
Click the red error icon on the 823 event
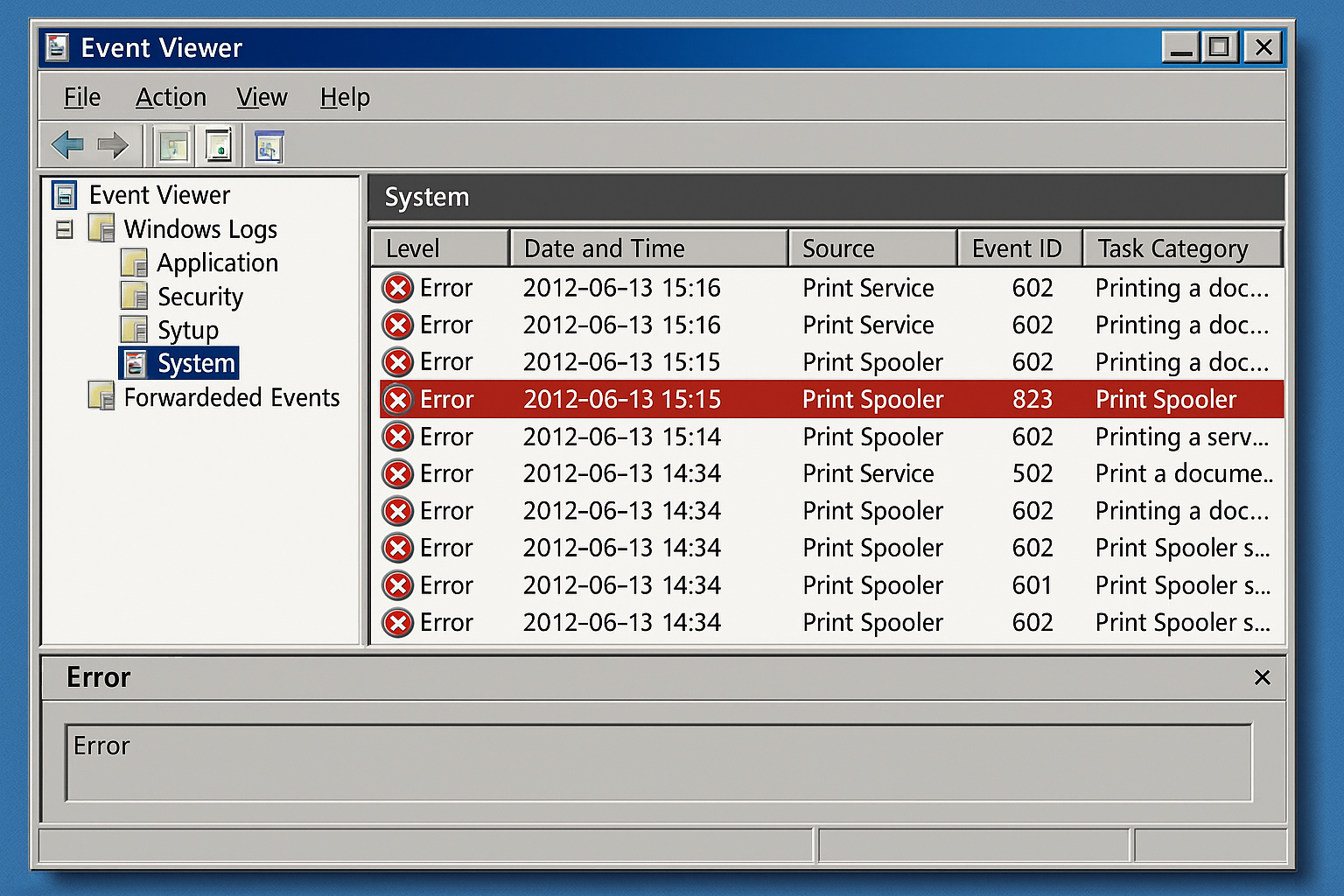[398, 399]
